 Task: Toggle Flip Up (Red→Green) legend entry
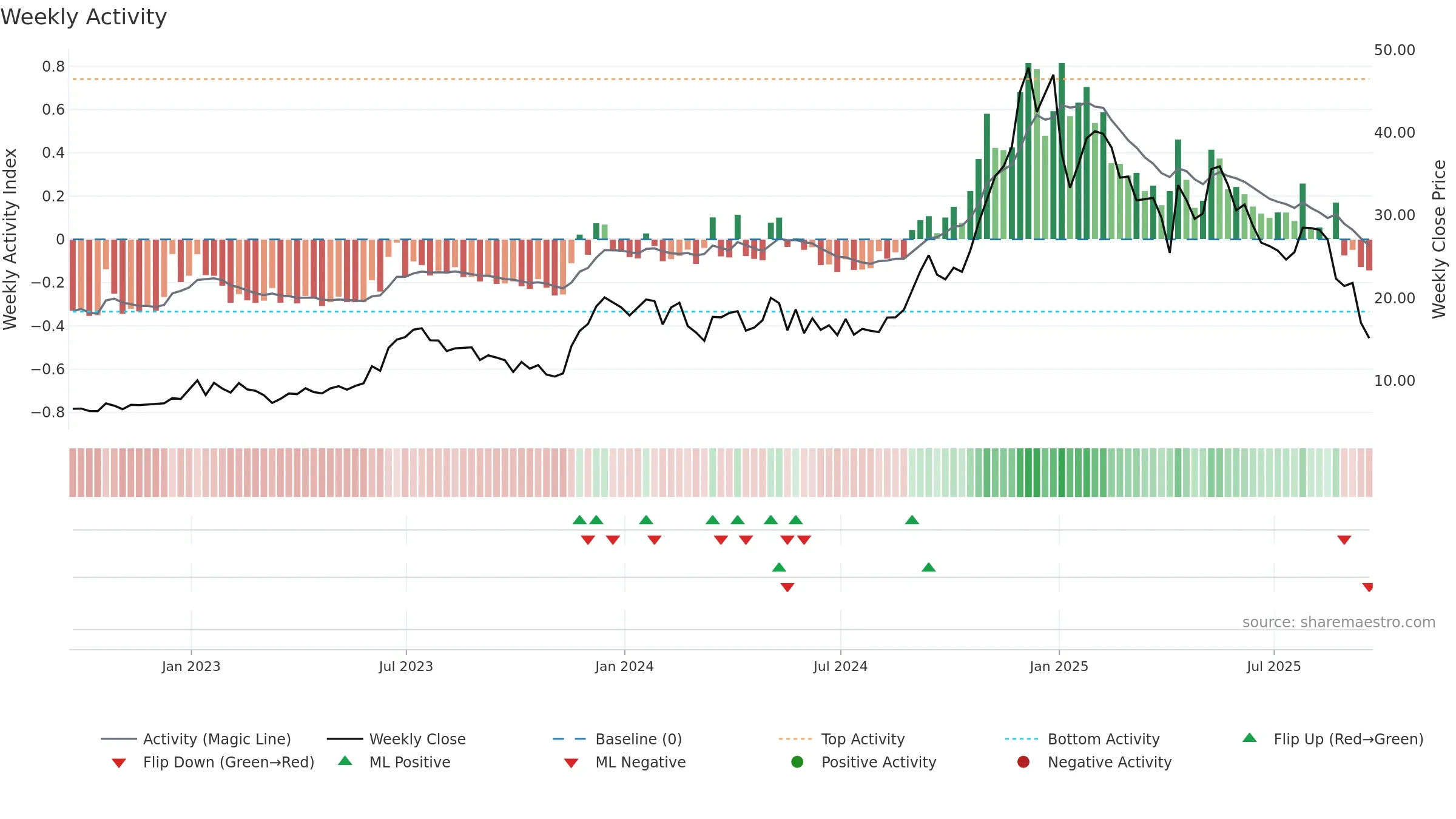(1332, 739)
